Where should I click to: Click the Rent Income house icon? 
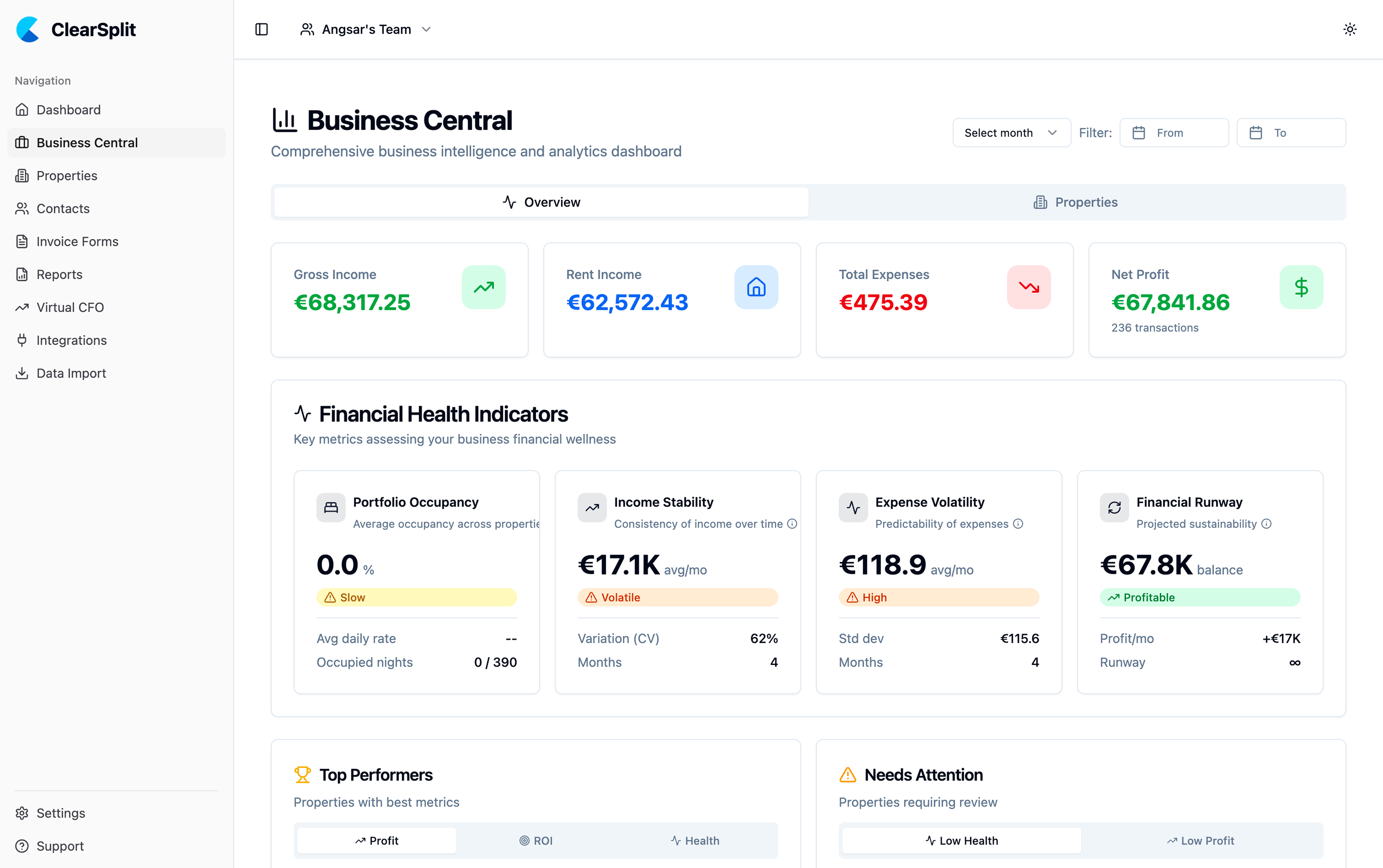tap(756, 287)
